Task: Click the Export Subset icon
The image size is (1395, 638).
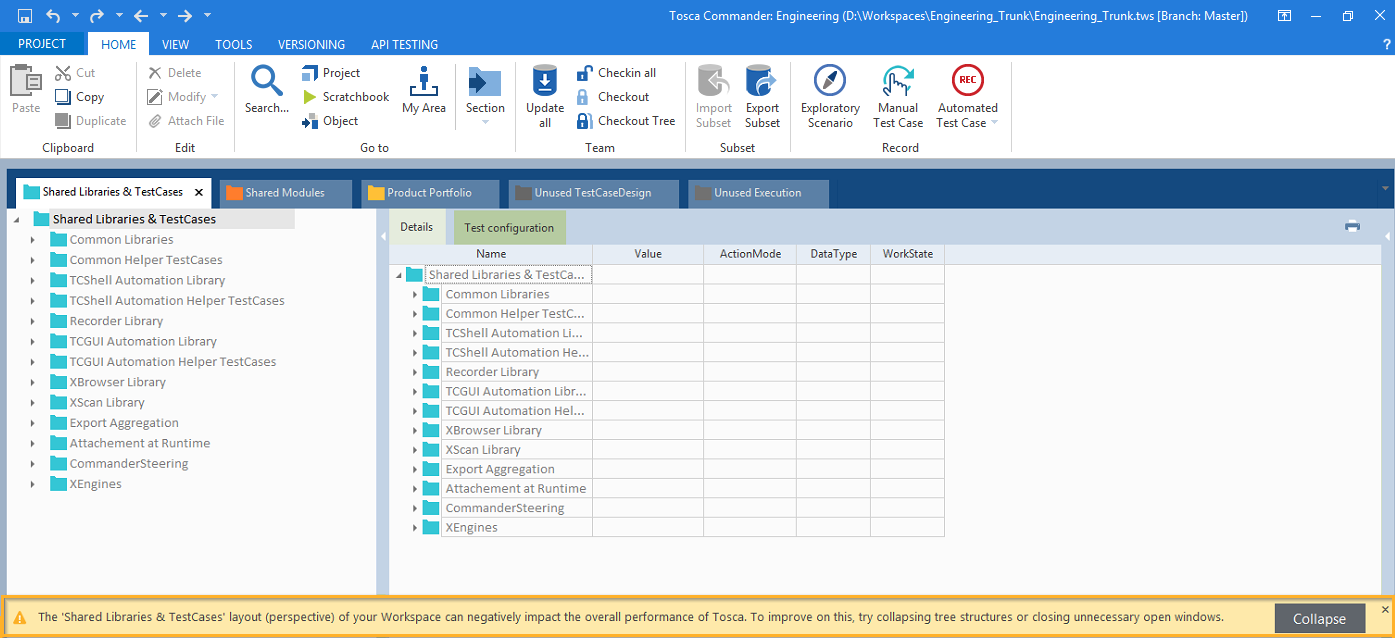Action: point(762,81)
